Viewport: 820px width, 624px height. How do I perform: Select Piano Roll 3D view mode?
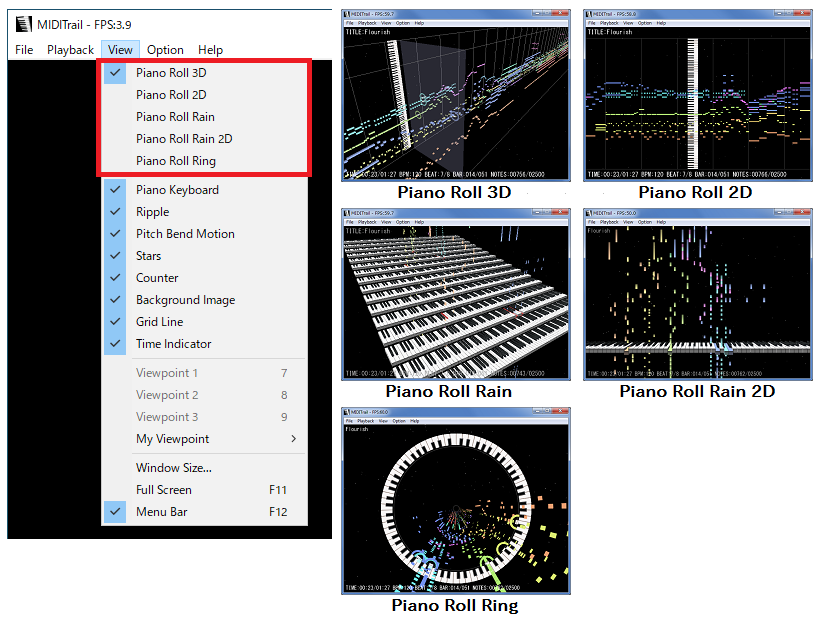[x=205, y=73]
